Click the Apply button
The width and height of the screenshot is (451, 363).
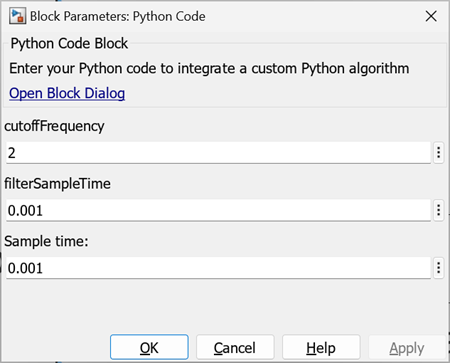point(407,348)
